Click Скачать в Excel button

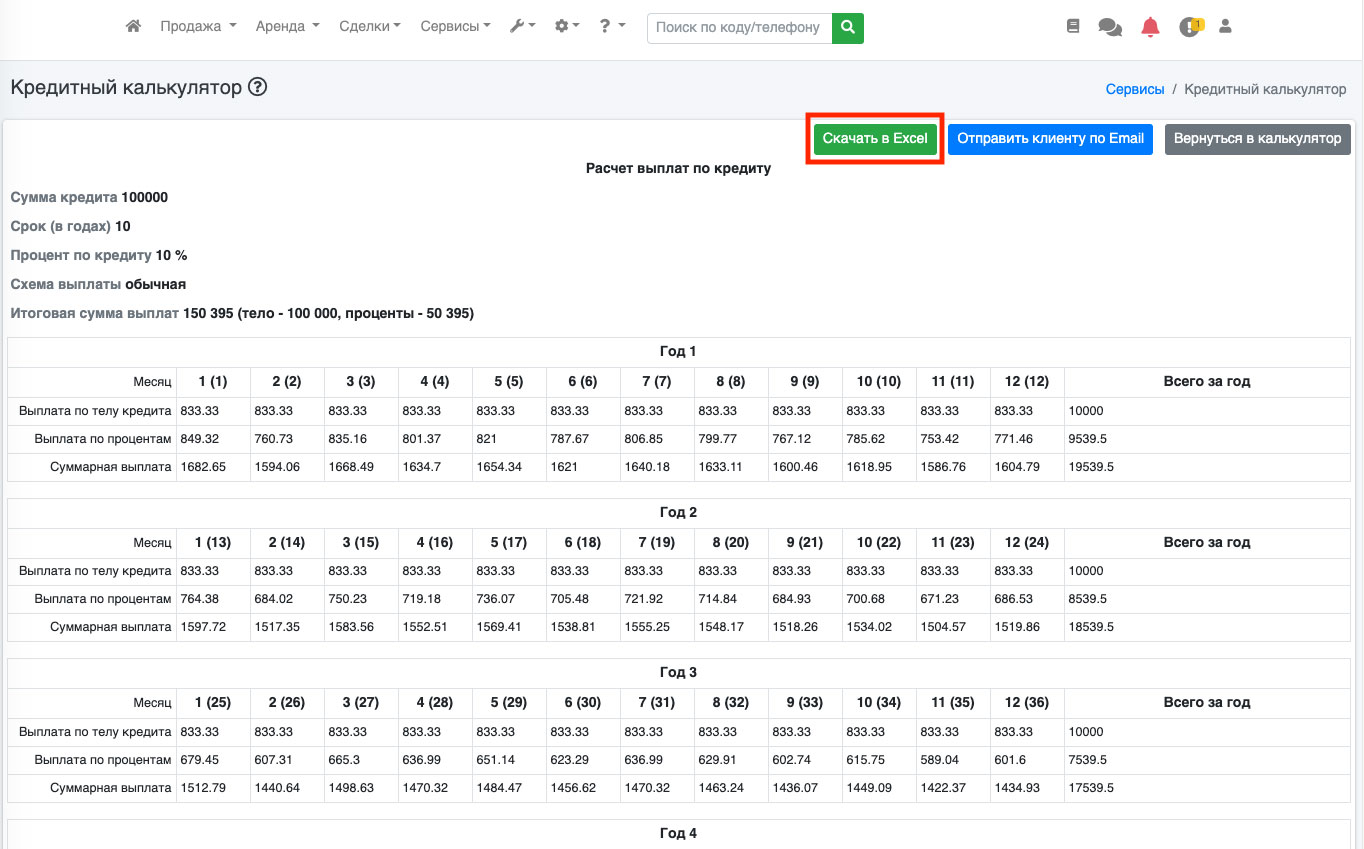[875, 139]
